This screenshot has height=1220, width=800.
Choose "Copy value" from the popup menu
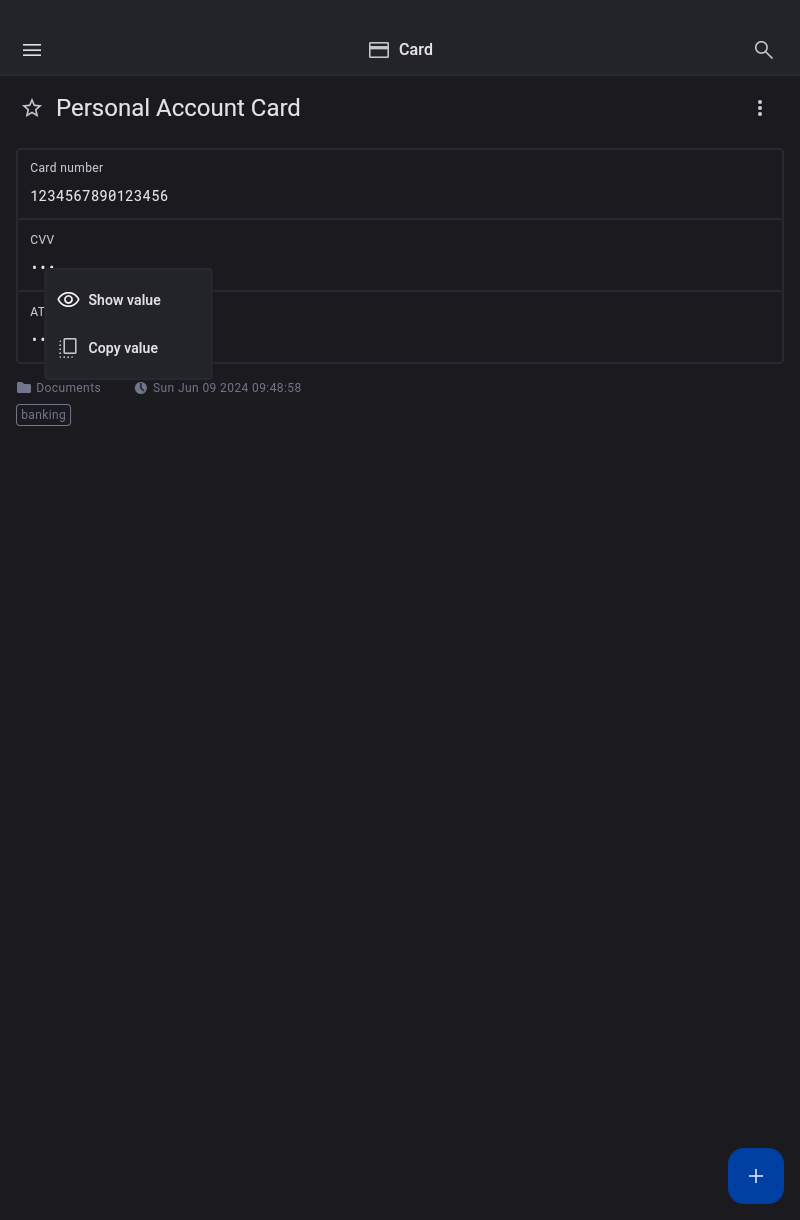123,348
